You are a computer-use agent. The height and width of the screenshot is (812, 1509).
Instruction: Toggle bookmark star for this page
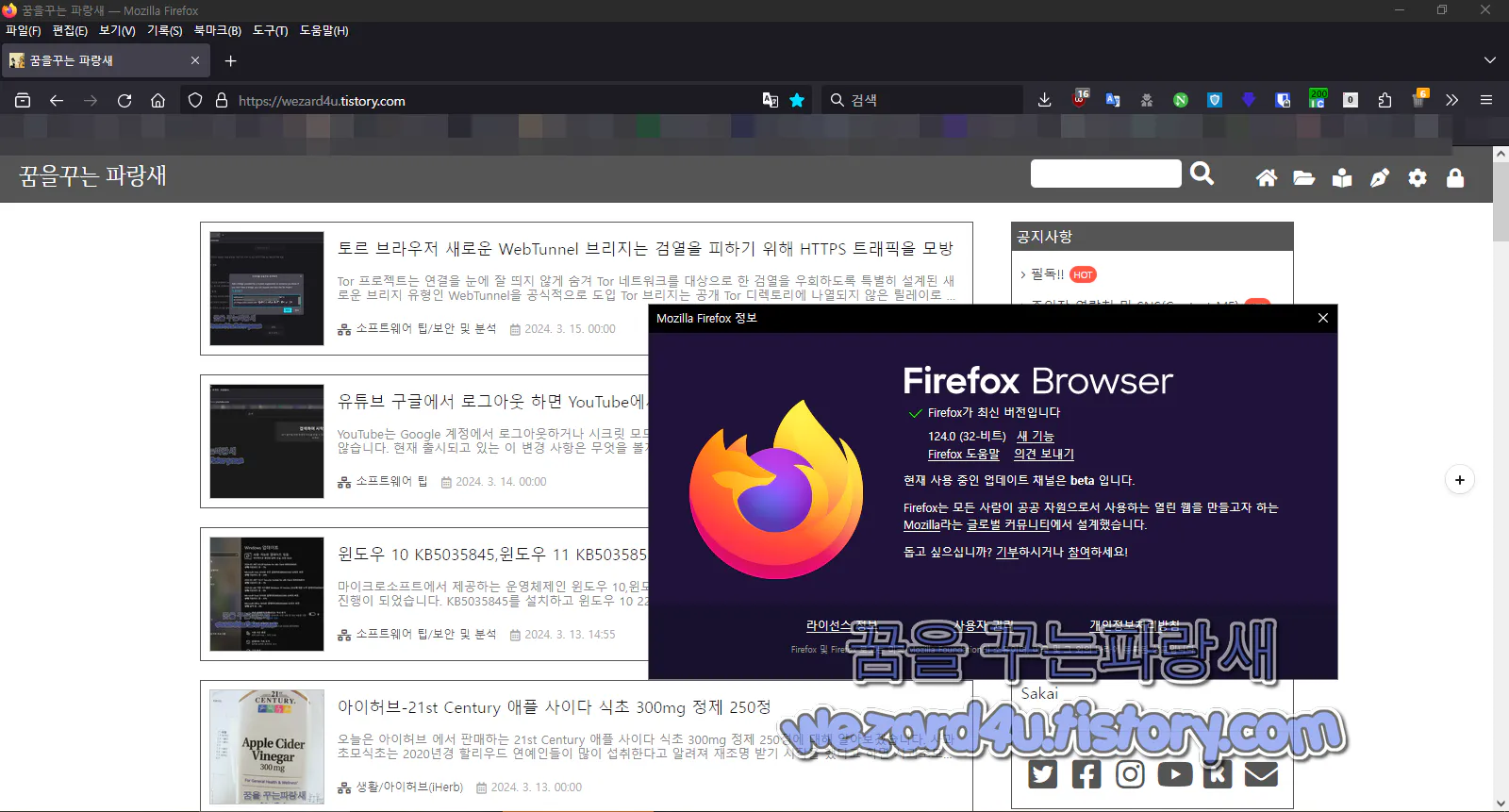(x=797, y=100)
